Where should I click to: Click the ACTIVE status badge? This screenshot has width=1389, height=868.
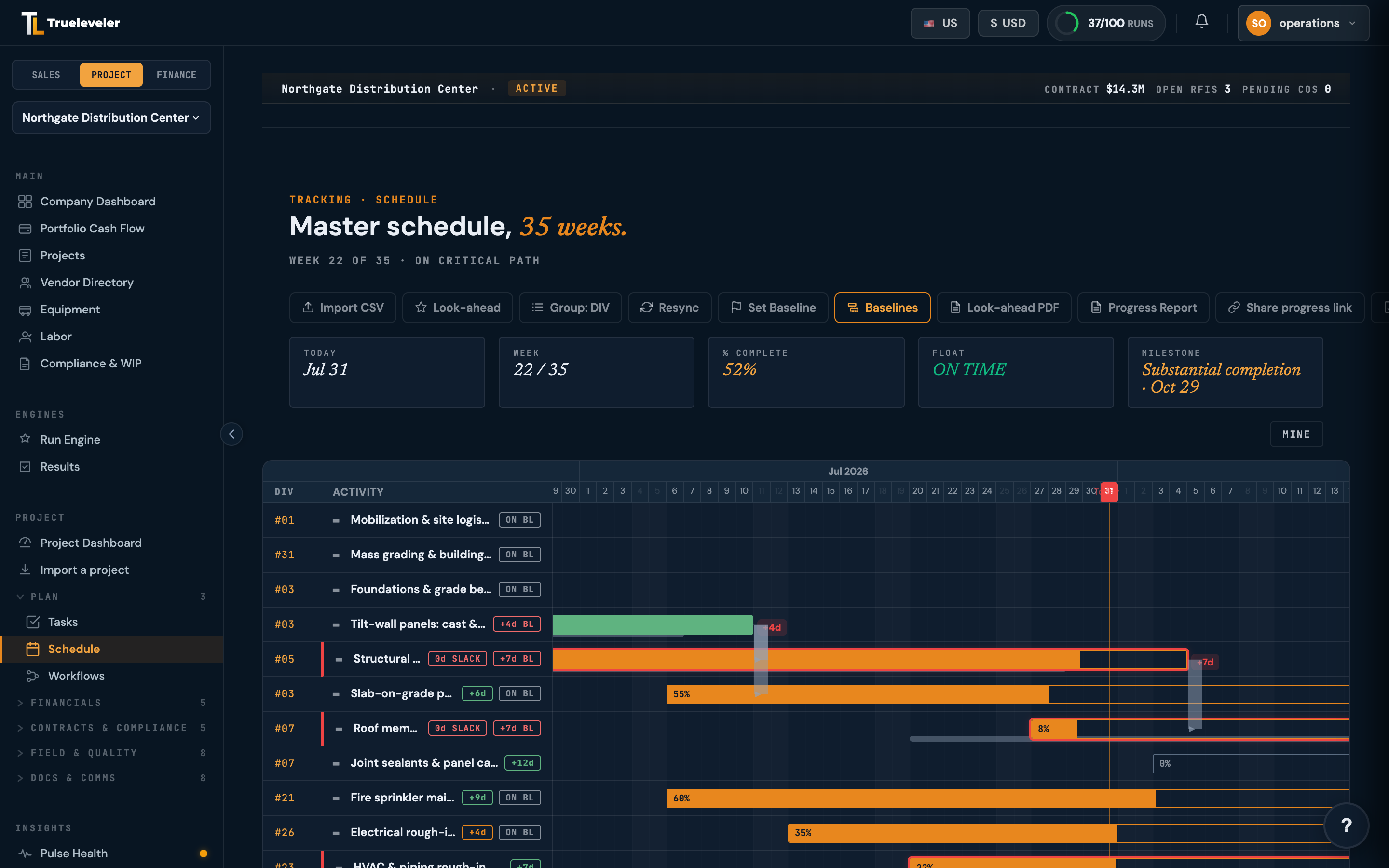pos(537,88)
